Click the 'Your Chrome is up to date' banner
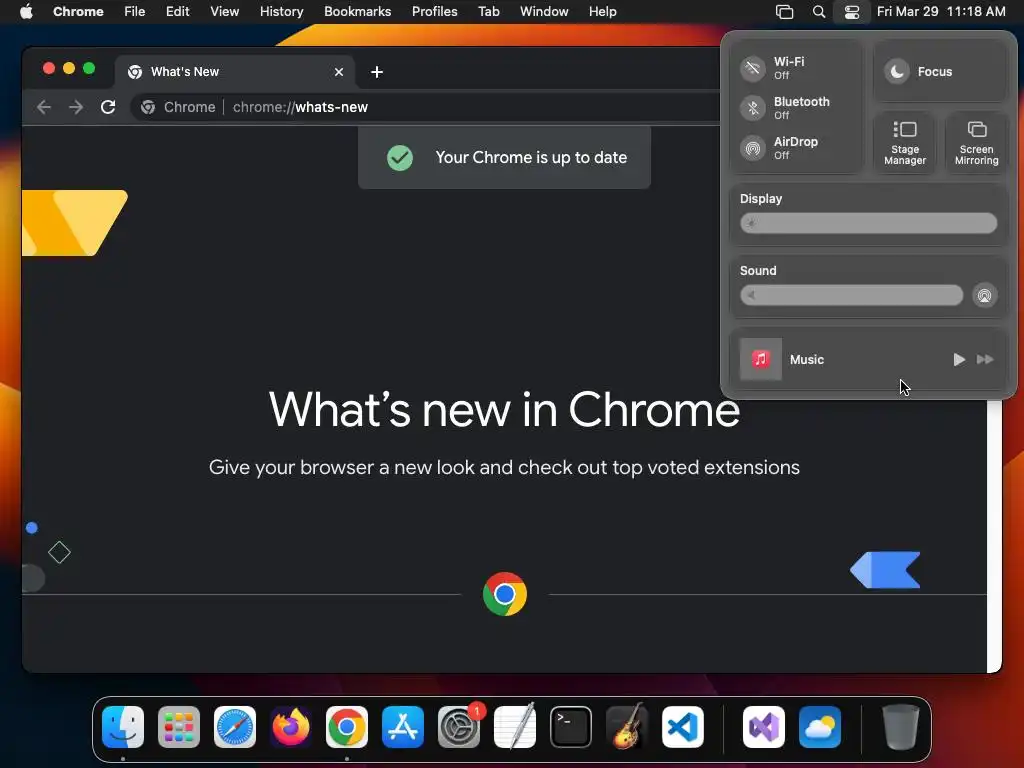1024x768 pixels. pyautogui.click(x=504, y=157)
